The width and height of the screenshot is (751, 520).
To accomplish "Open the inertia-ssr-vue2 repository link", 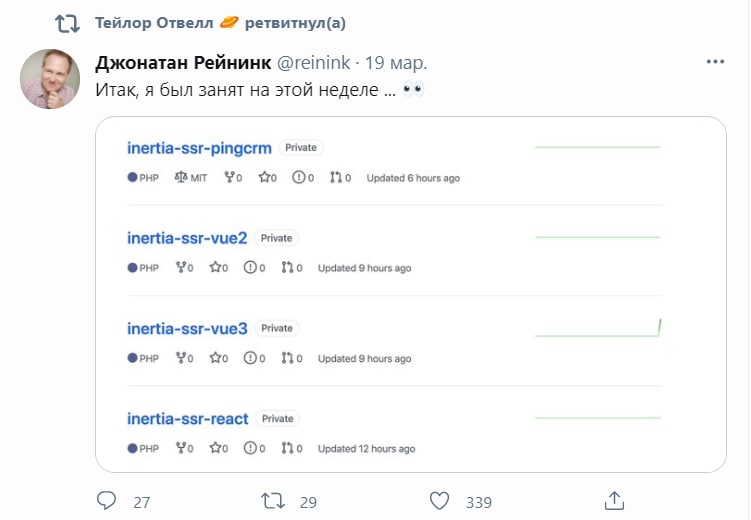I will [x=187, y=238].
